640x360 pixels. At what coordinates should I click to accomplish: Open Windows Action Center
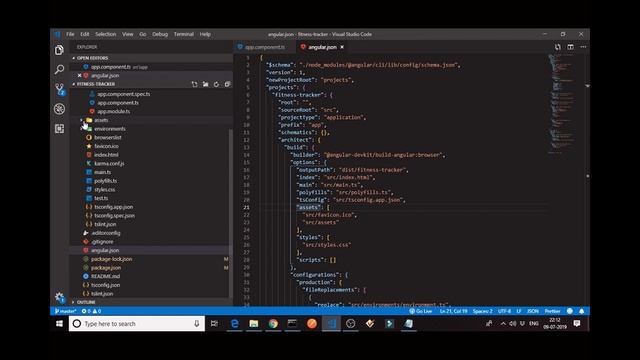click(x=577, y=324)
